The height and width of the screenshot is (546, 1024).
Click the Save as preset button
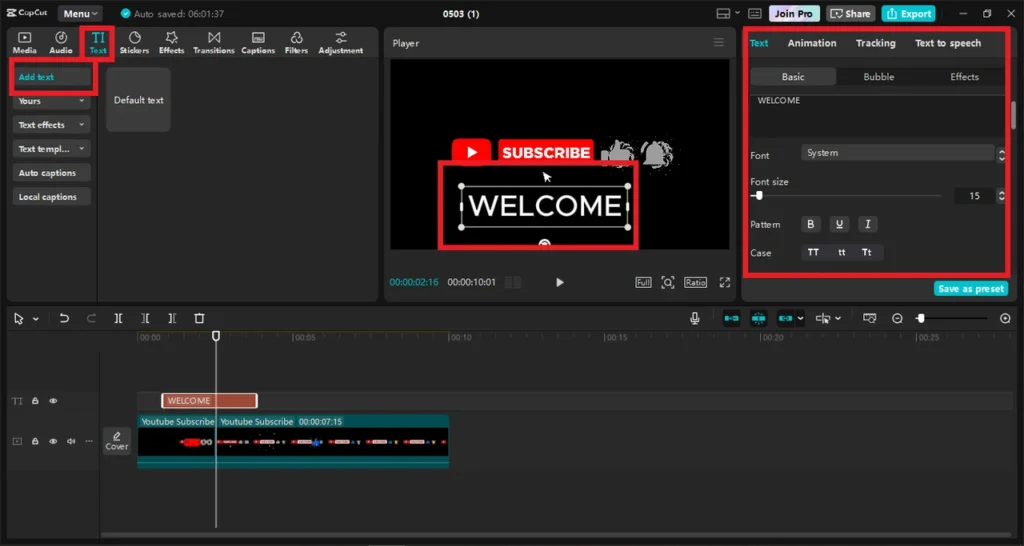coord(970,289)
